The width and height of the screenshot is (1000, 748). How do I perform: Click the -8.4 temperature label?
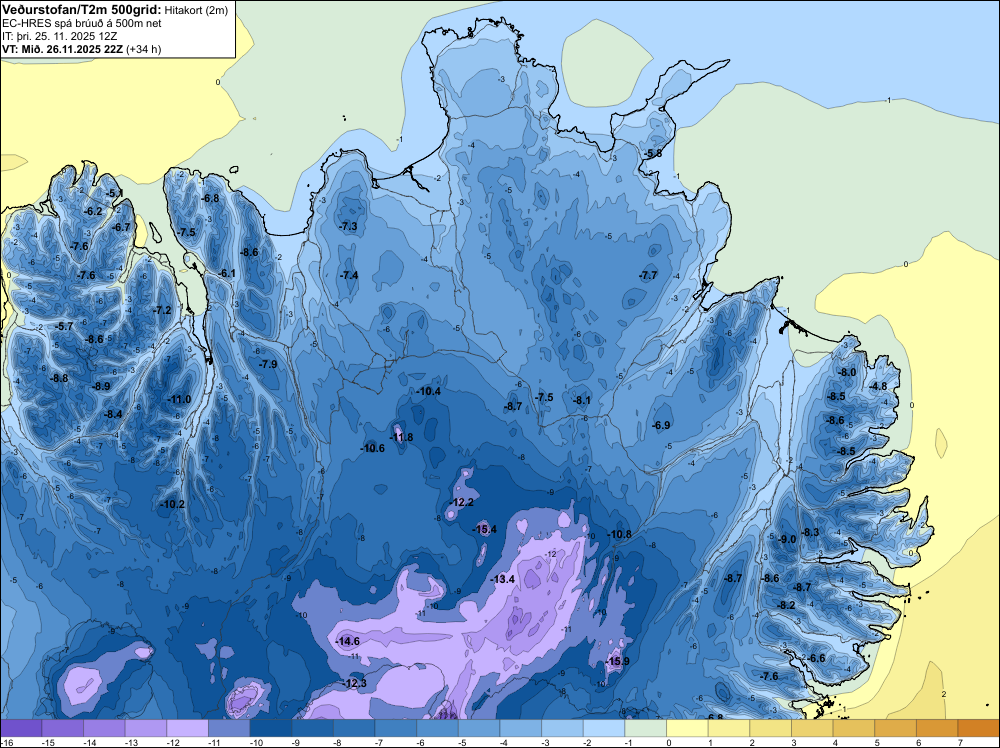click(114, 414)
